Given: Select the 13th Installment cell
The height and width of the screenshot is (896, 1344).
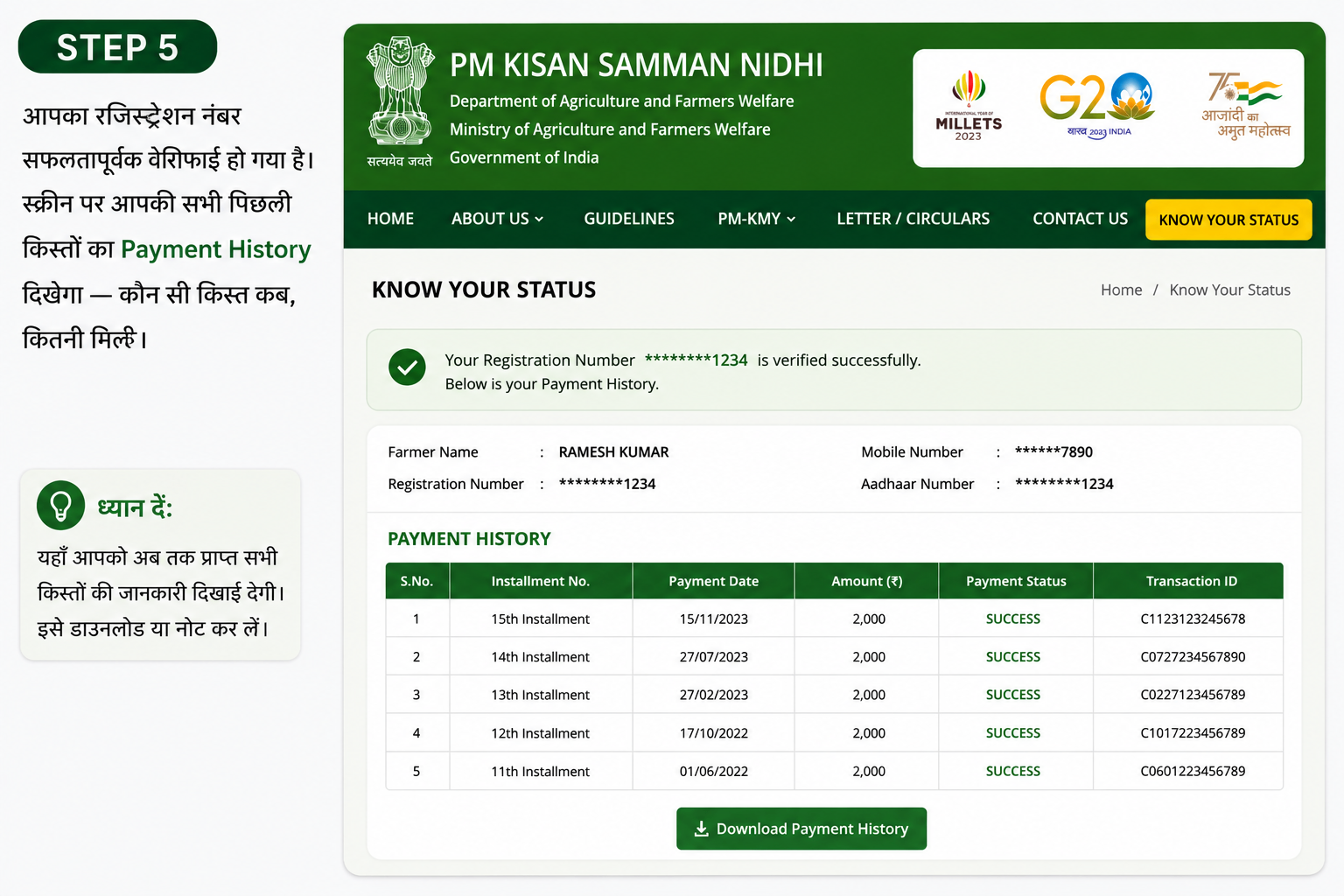Looking at the screenshot, I should click(540, 695).
